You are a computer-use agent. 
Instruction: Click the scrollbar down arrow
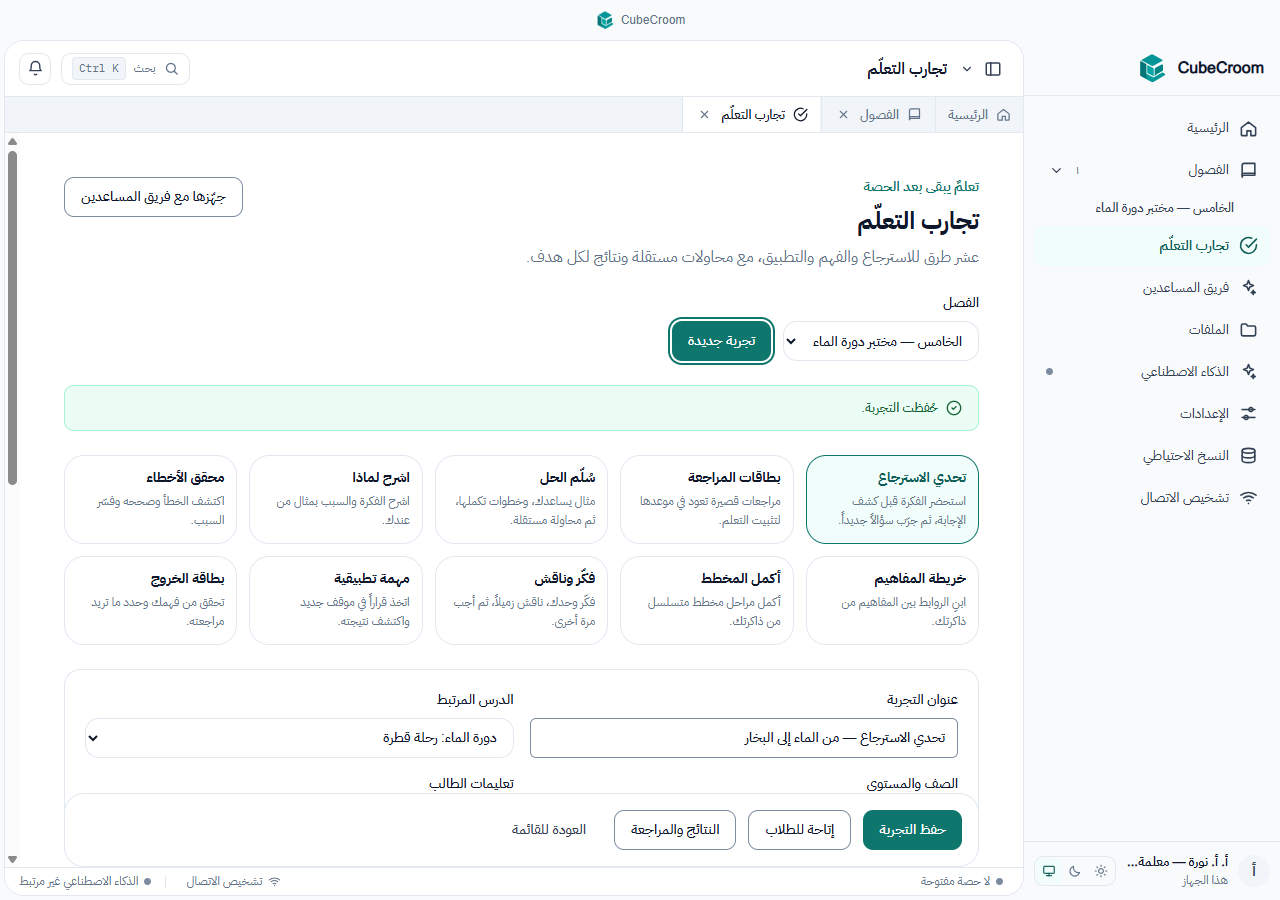(x=12, y=859)
